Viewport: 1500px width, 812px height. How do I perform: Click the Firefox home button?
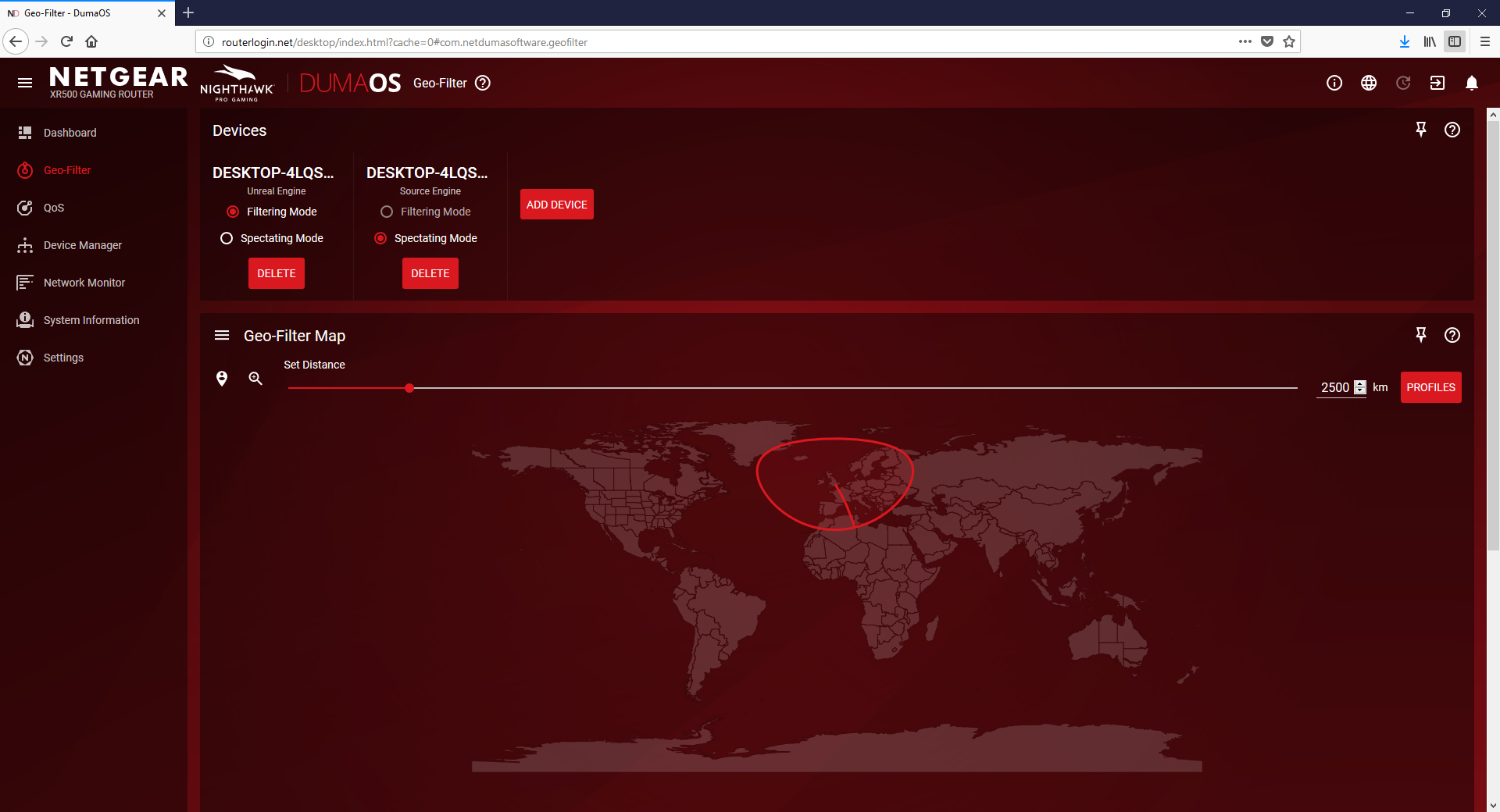91,41
